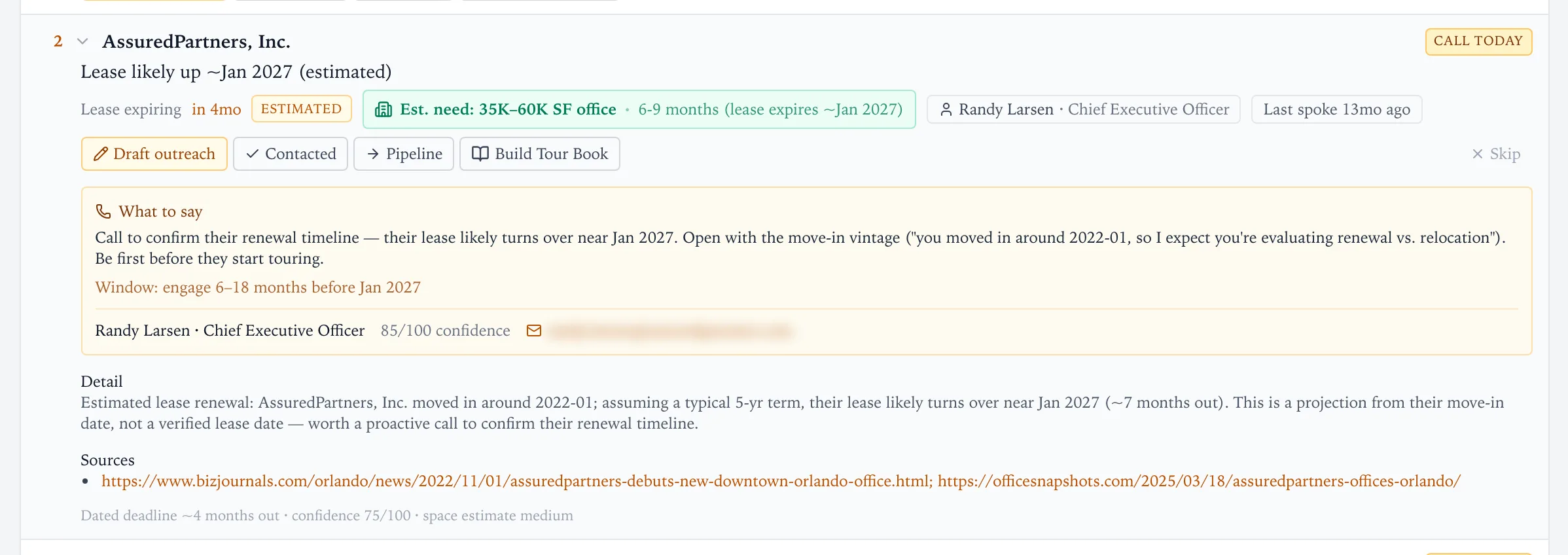The height and width of the screenshot is (555, 1568).
Task: Click the pencil icon on Draft outreach
Action: [100, 154]
